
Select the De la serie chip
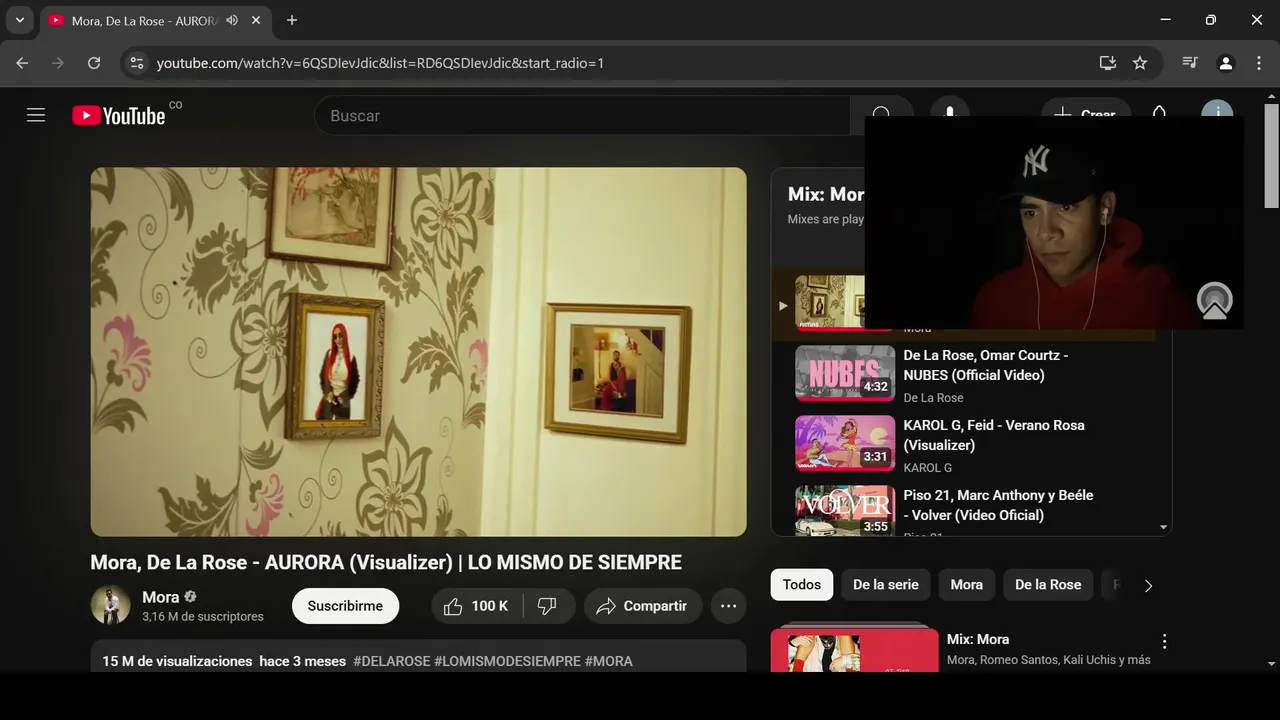click(x=886, y=584)
